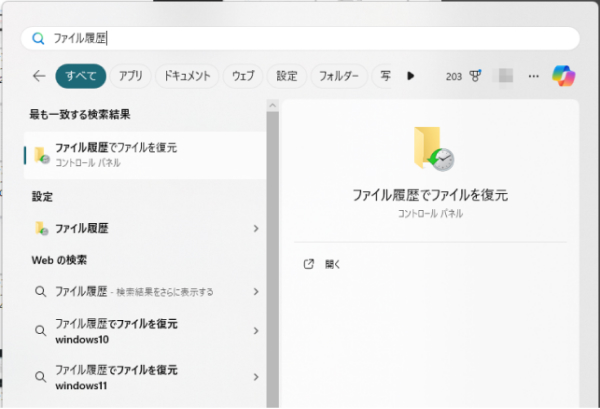
Task: Open the three-dot options menu
Action: (533, 76)
